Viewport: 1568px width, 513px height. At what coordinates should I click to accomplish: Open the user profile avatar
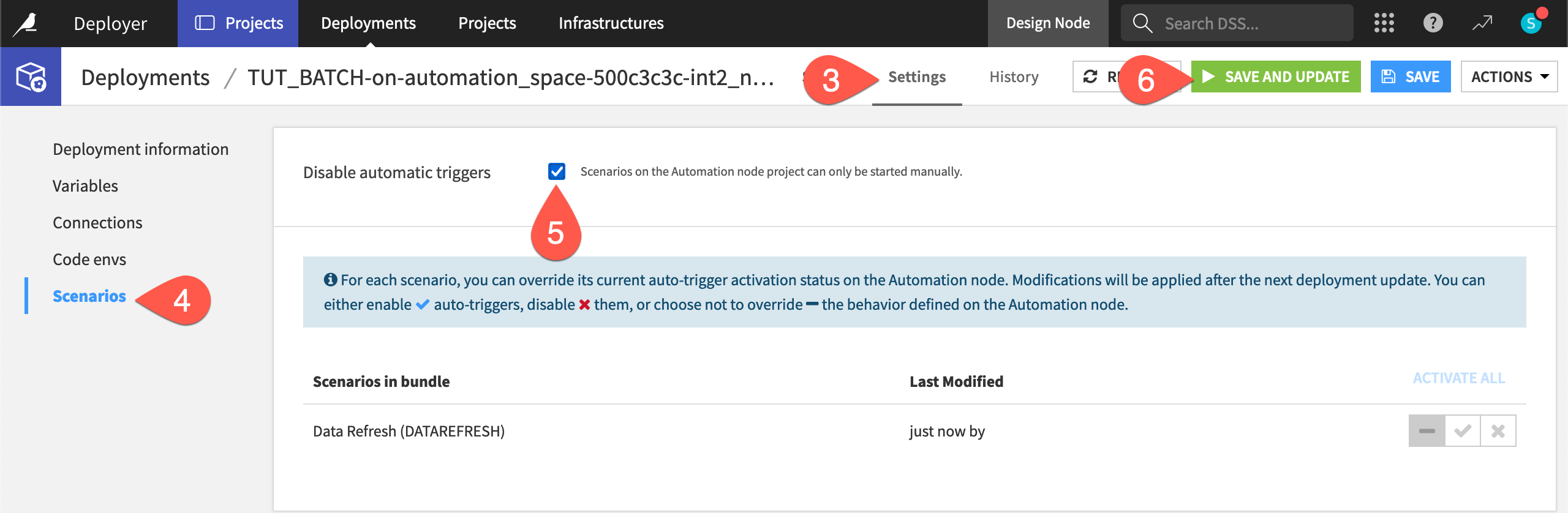[x=1531, y=23]
